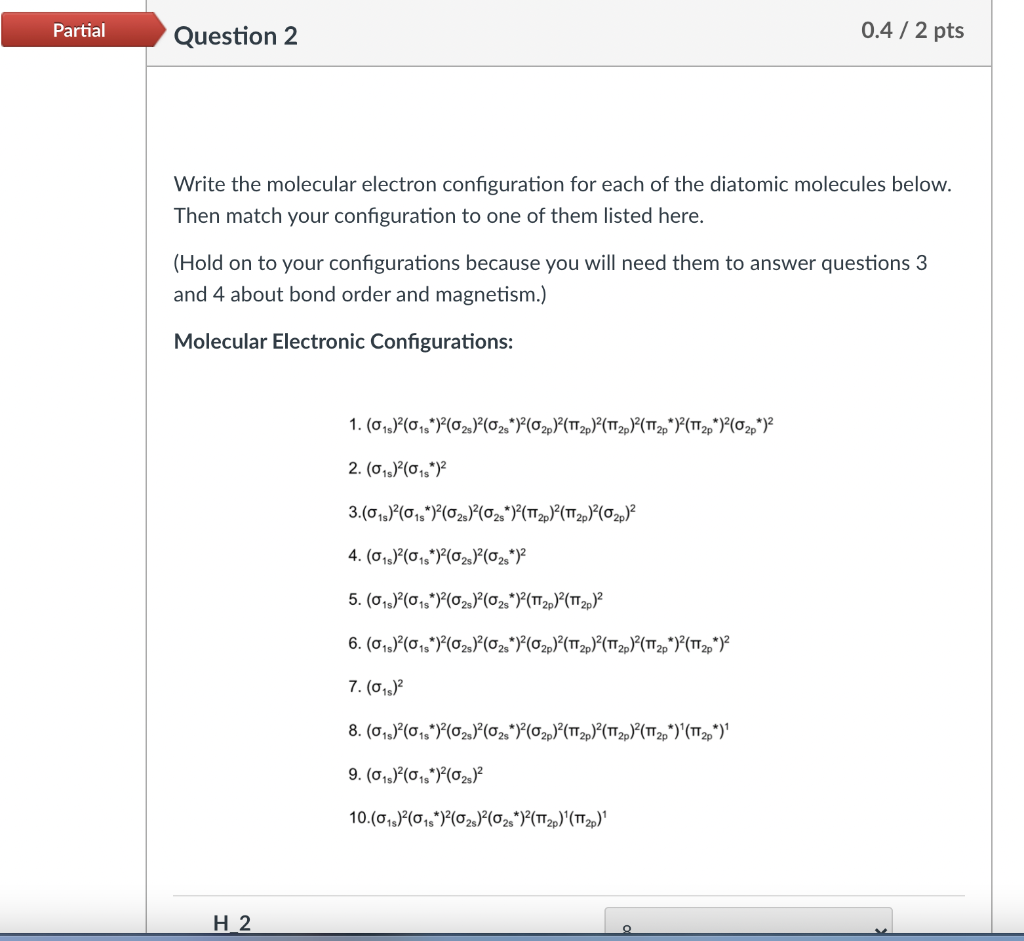This screenshot has height=941, width=1024.
Task: Select the Question 2 heading
Action: coord(235,35)
